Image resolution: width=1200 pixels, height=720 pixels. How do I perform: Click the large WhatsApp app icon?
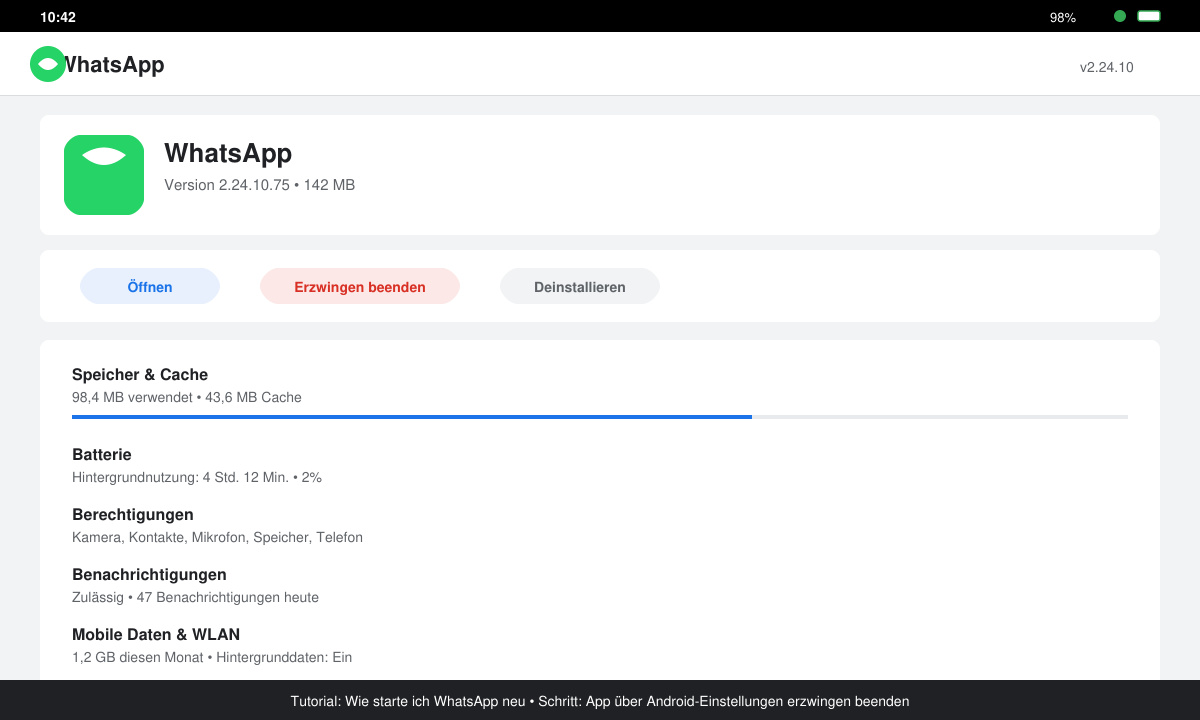[104, 175]
